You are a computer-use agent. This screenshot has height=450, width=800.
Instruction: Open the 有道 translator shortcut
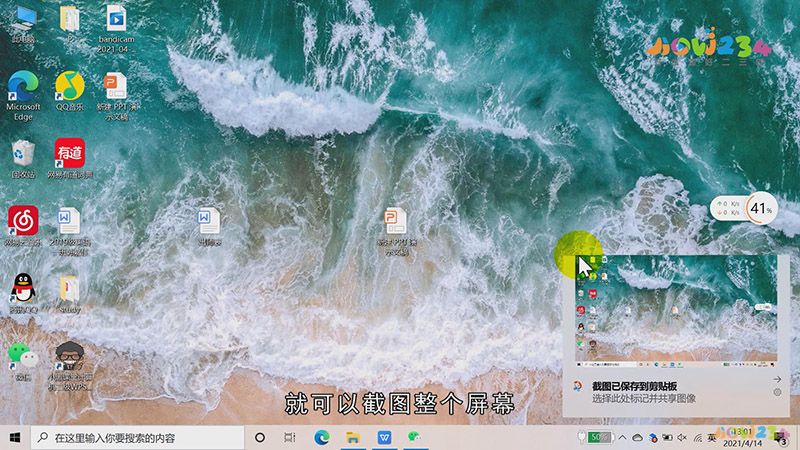click(x=69, y=158)
